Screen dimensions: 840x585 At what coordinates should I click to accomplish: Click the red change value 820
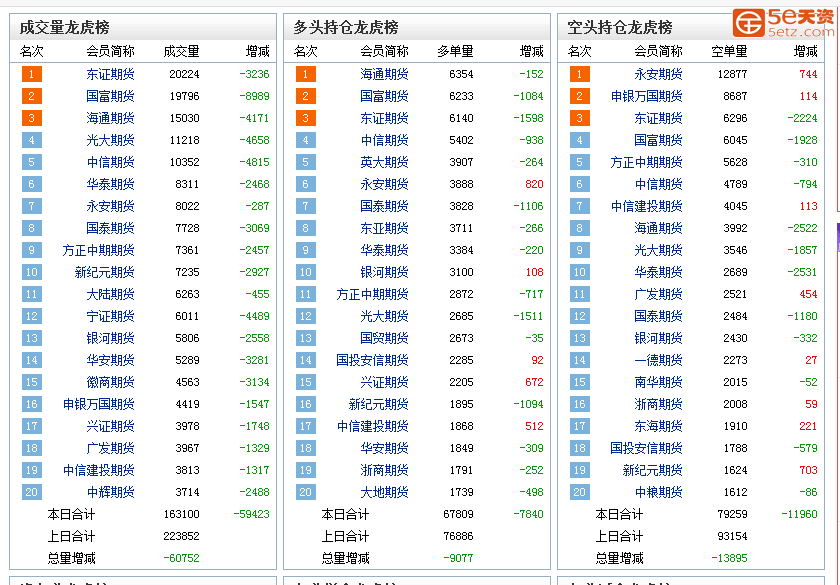[x=534, y=184]
